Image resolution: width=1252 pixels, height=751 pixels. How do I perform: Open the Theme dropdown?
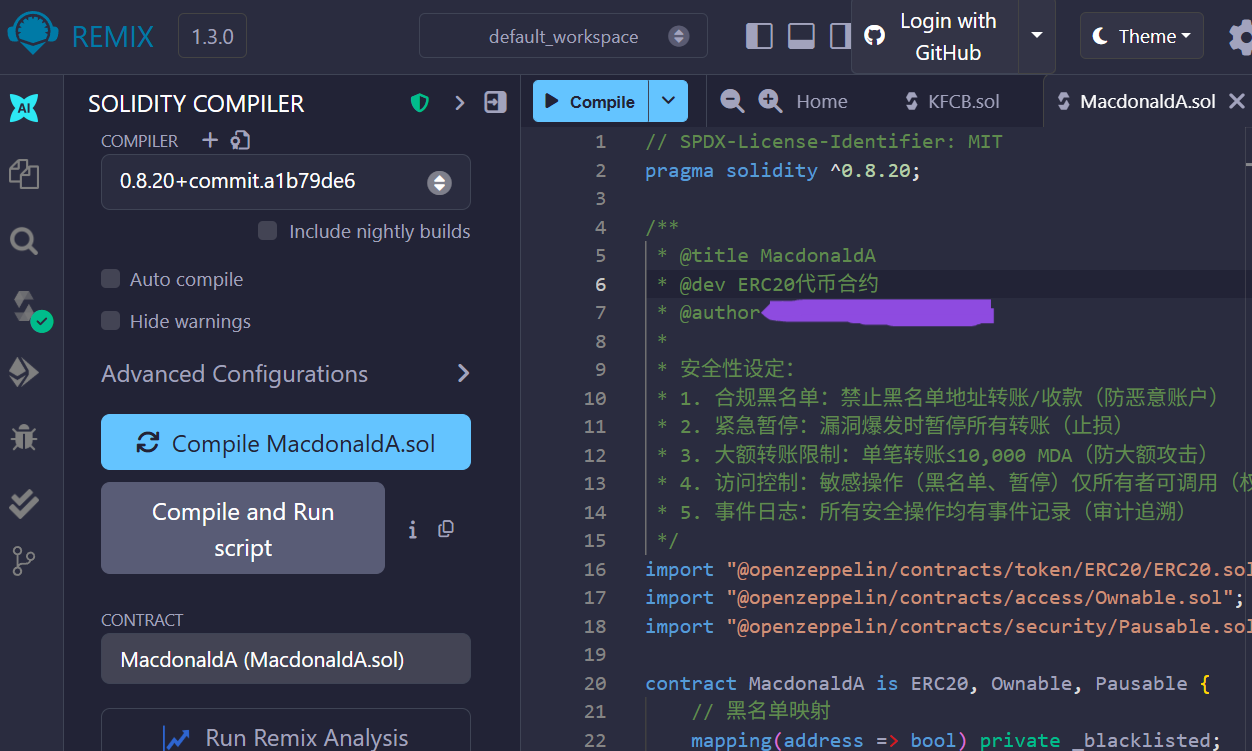pyautogui.click(x=1142, y=36)
